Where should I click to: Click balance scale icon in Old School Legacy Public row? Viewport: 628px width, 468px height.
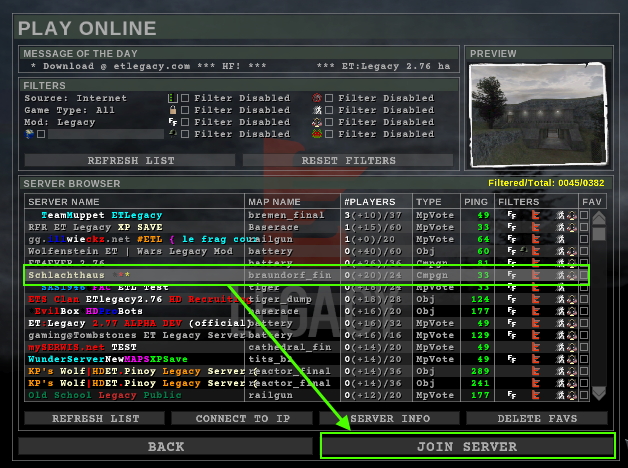click(572, 395)
